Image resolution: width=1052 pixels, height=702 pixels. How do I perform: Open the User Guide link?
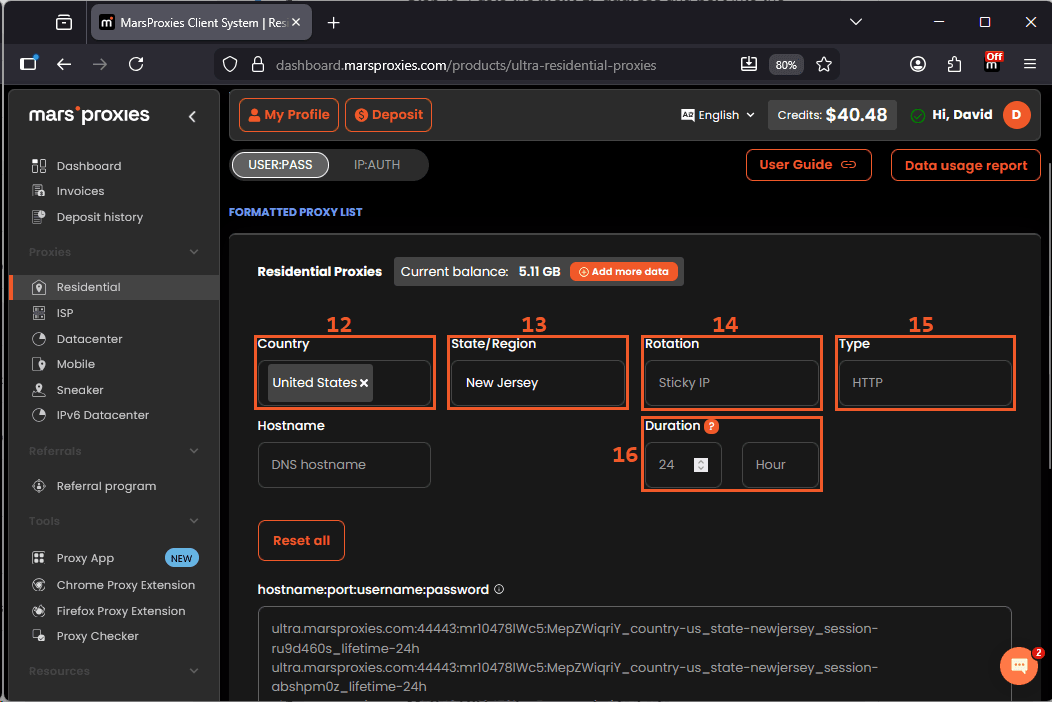click(x=808, y=165)
